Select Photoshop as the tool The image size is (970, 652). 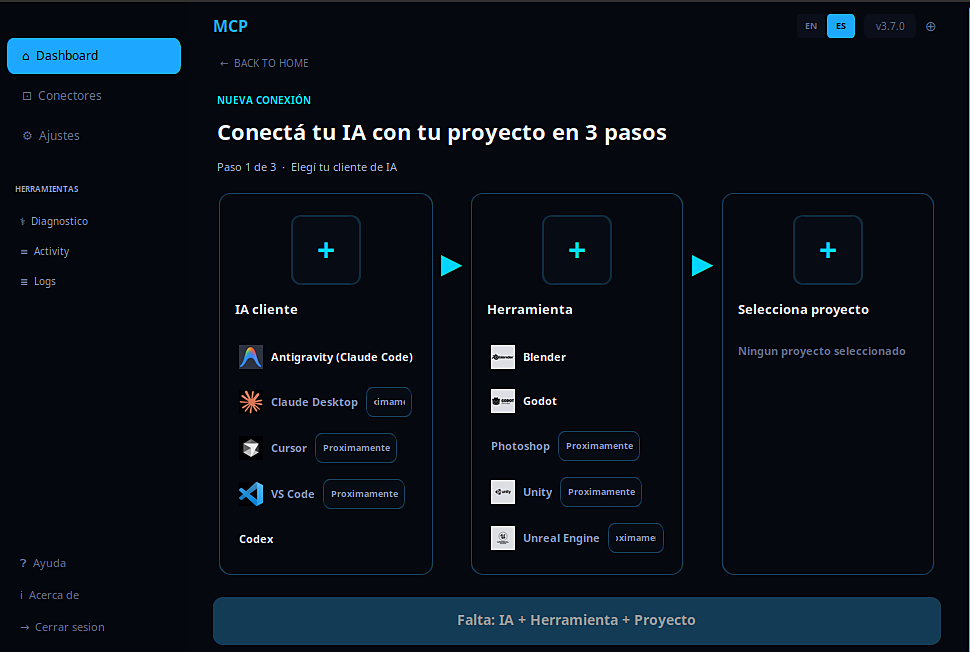click(520, 446)
